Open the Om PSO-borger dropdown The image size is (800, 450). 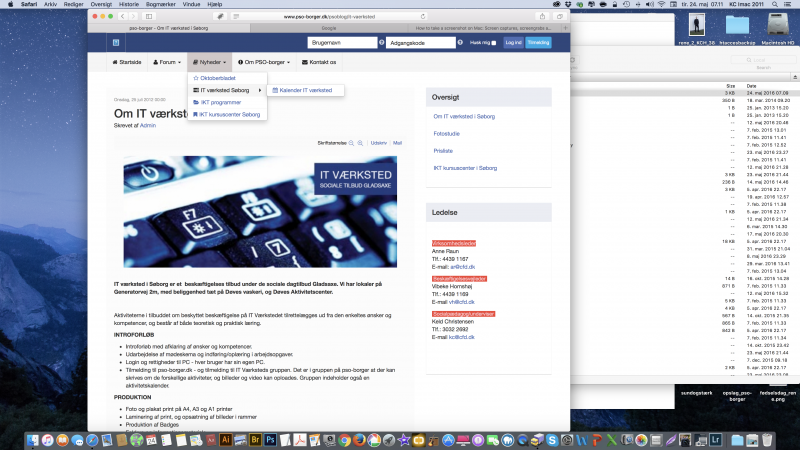pos(264,62)
